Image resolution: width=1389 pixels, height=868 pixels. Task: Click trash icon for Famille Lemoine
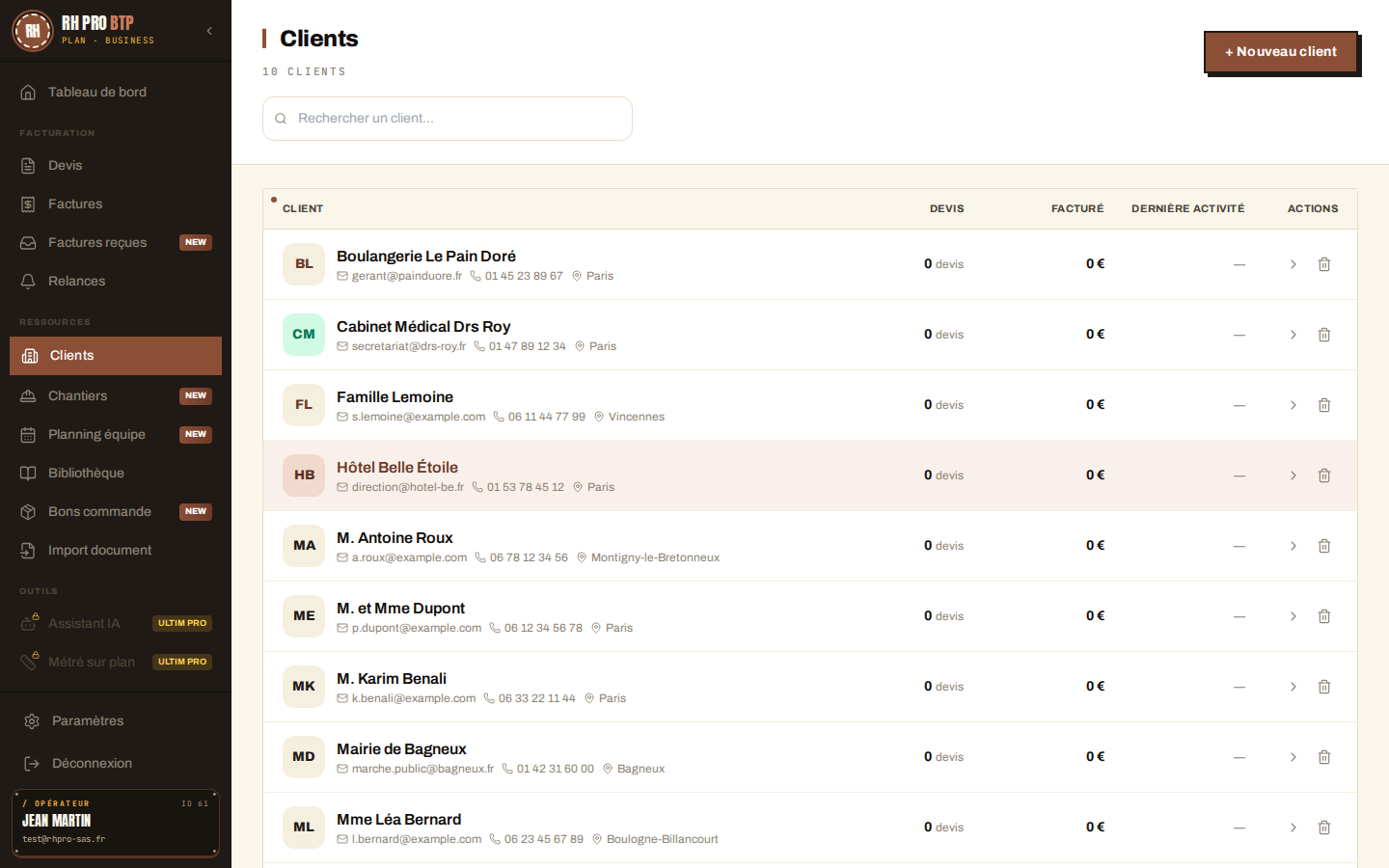[1324, 405]
